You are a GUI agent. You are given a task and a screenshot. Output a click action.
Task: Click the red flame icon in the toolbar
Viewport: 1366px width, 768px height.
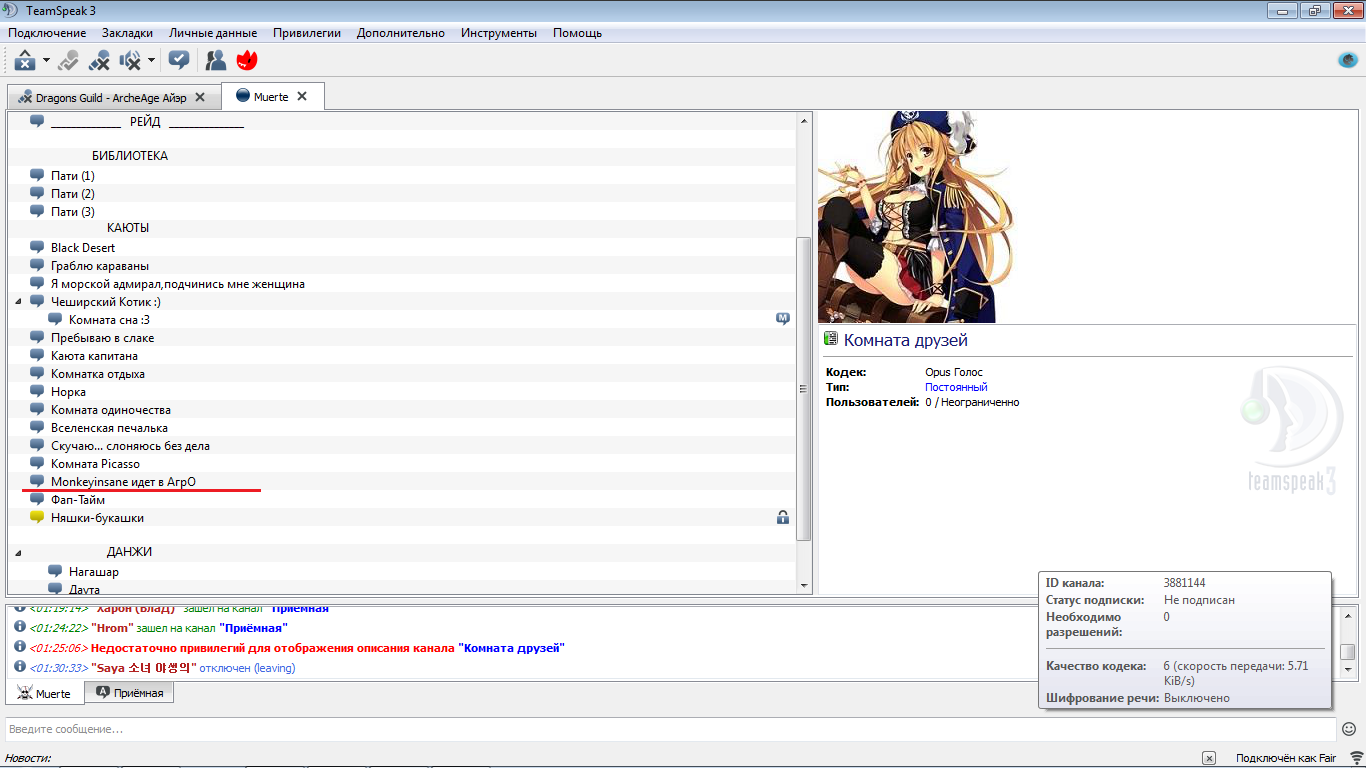(x=247, y=61)
